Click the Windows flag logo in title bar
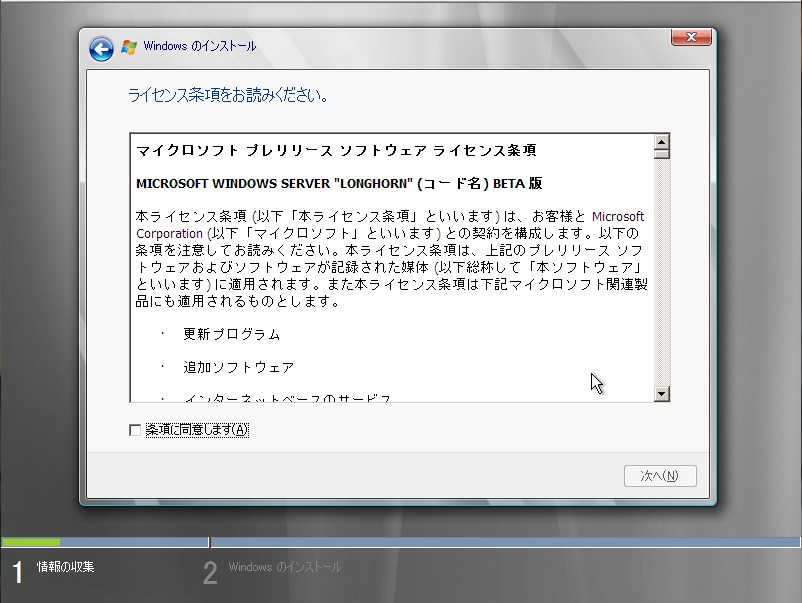Screen dimensions: 802x603 coord(129,47)
